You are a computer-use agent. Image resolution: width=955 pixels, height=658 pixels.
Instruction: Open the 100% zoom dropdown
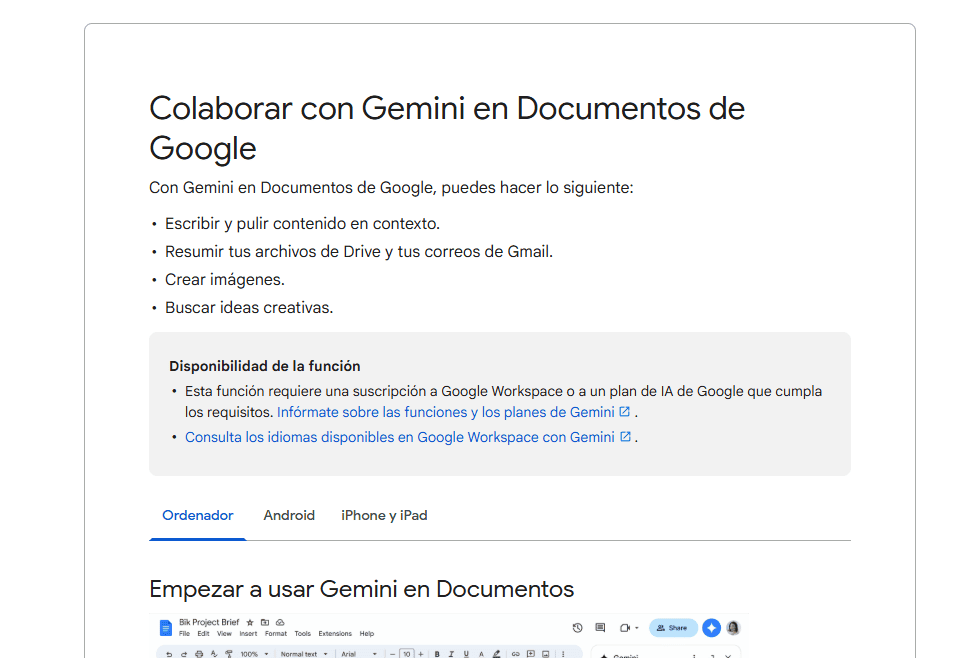252,654
